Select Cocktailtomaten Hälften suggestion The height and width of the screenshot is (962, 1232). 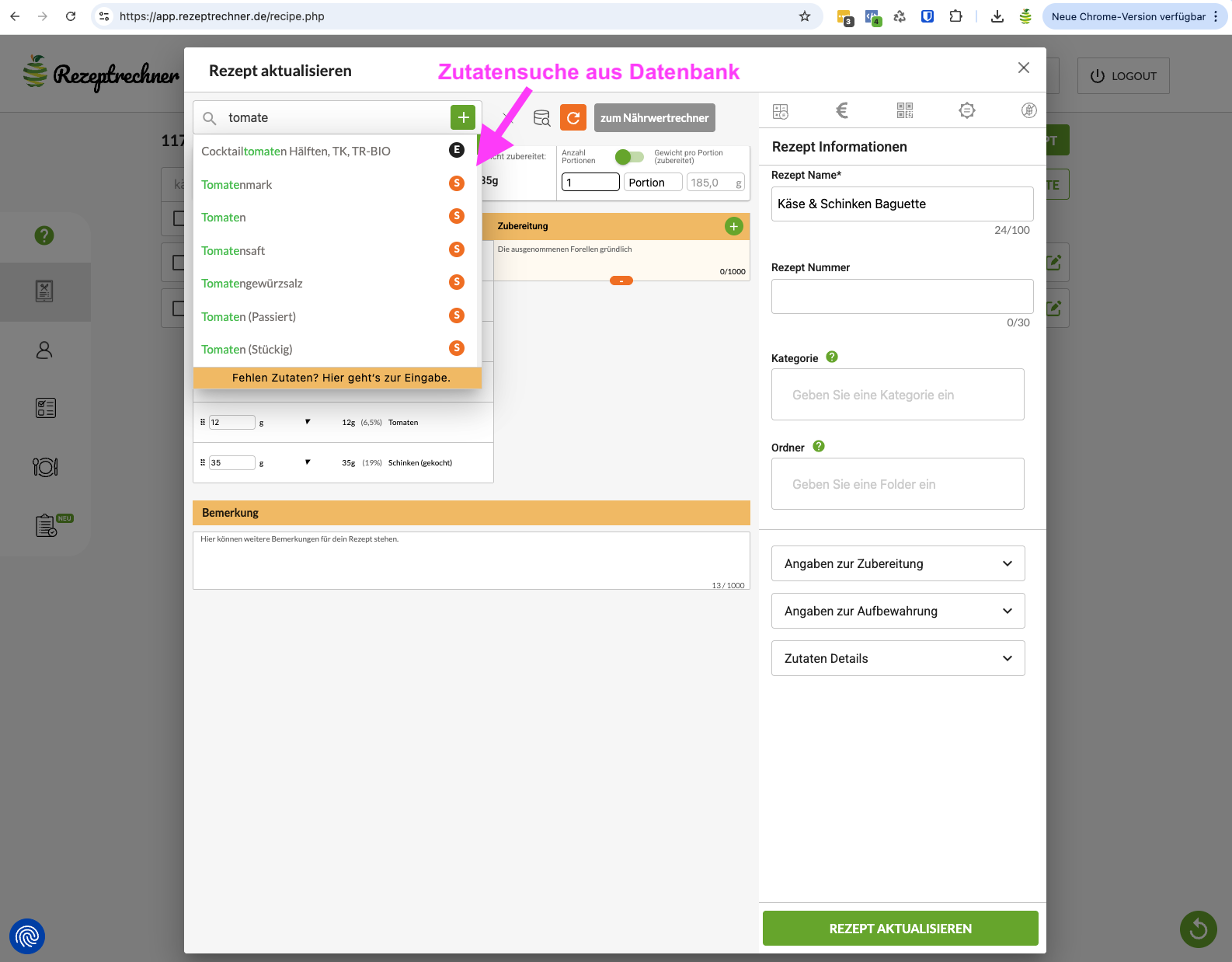point(336,152)
